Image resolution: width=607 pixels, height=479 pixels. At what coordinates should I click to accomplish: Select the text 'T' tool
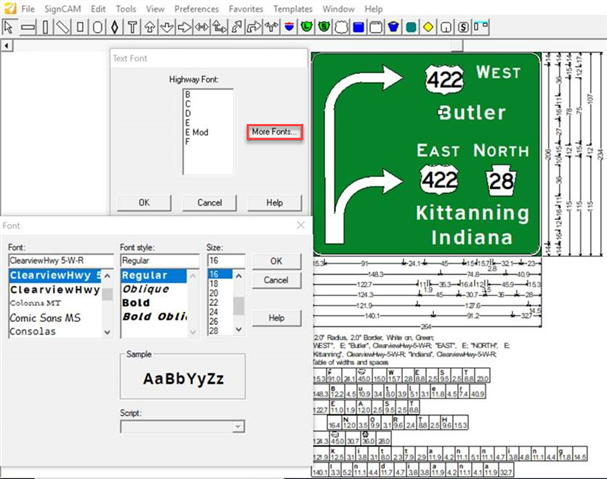pyautogui.click(x=132, y=26)
